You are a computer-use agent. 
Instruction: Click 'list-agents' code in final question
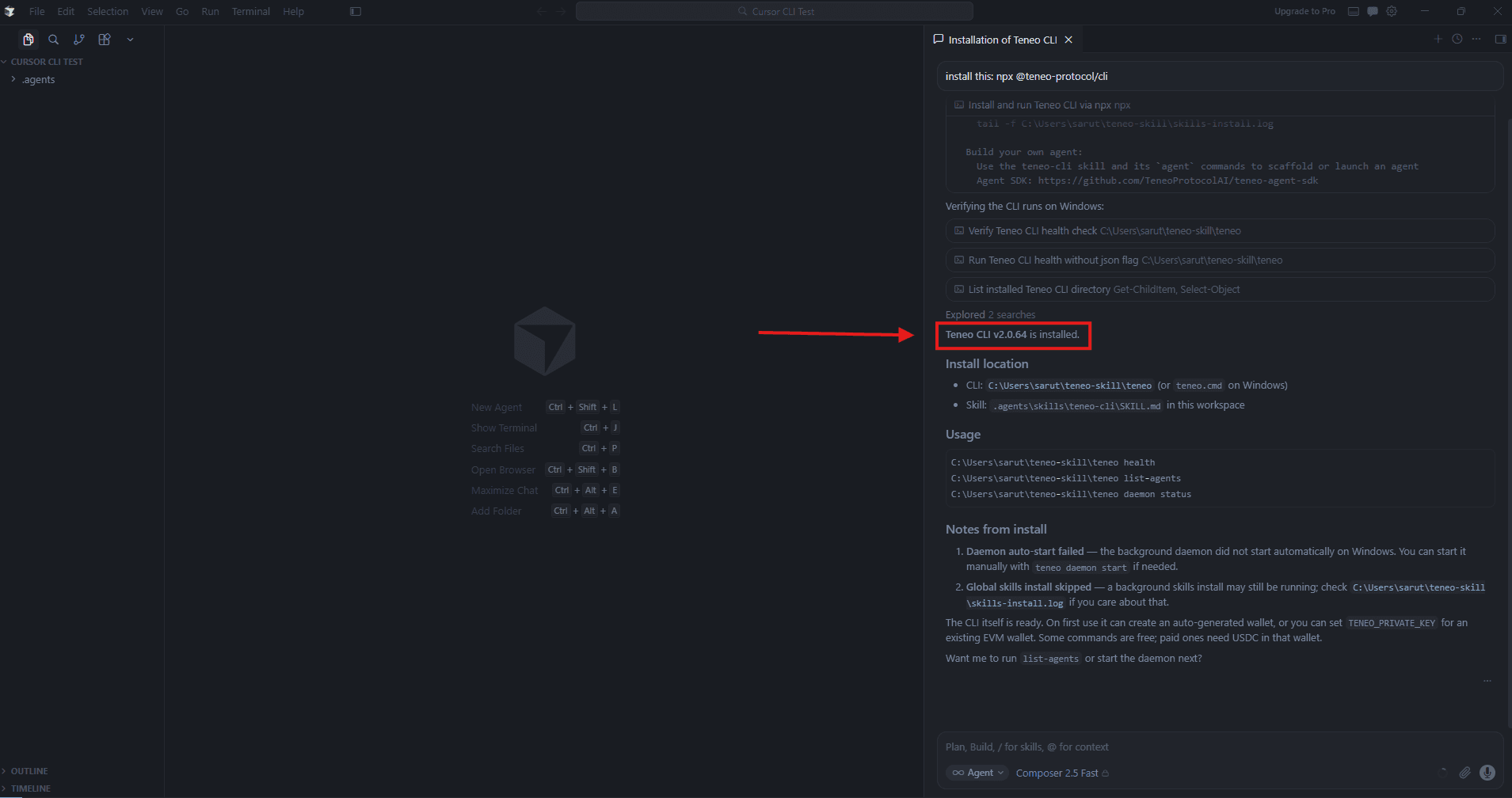point(1050,659)
